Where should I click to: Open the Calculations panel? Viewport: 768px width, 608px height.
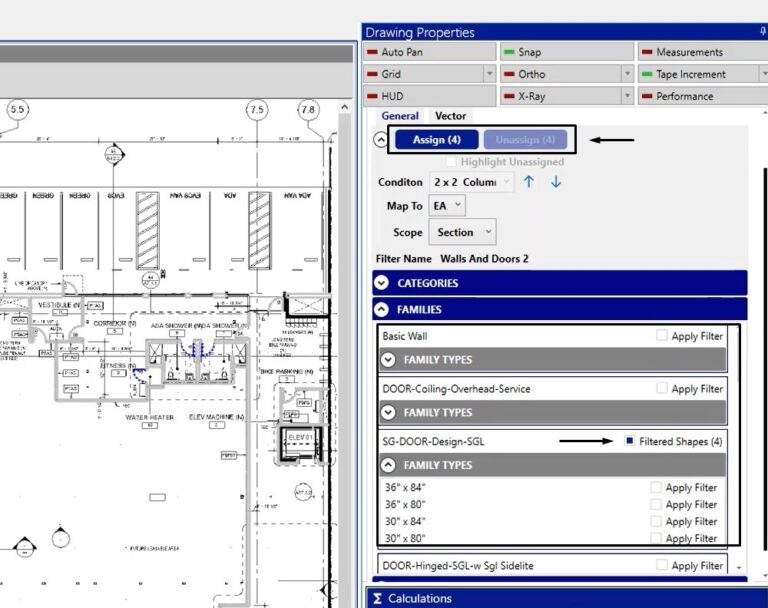(566, 598)
